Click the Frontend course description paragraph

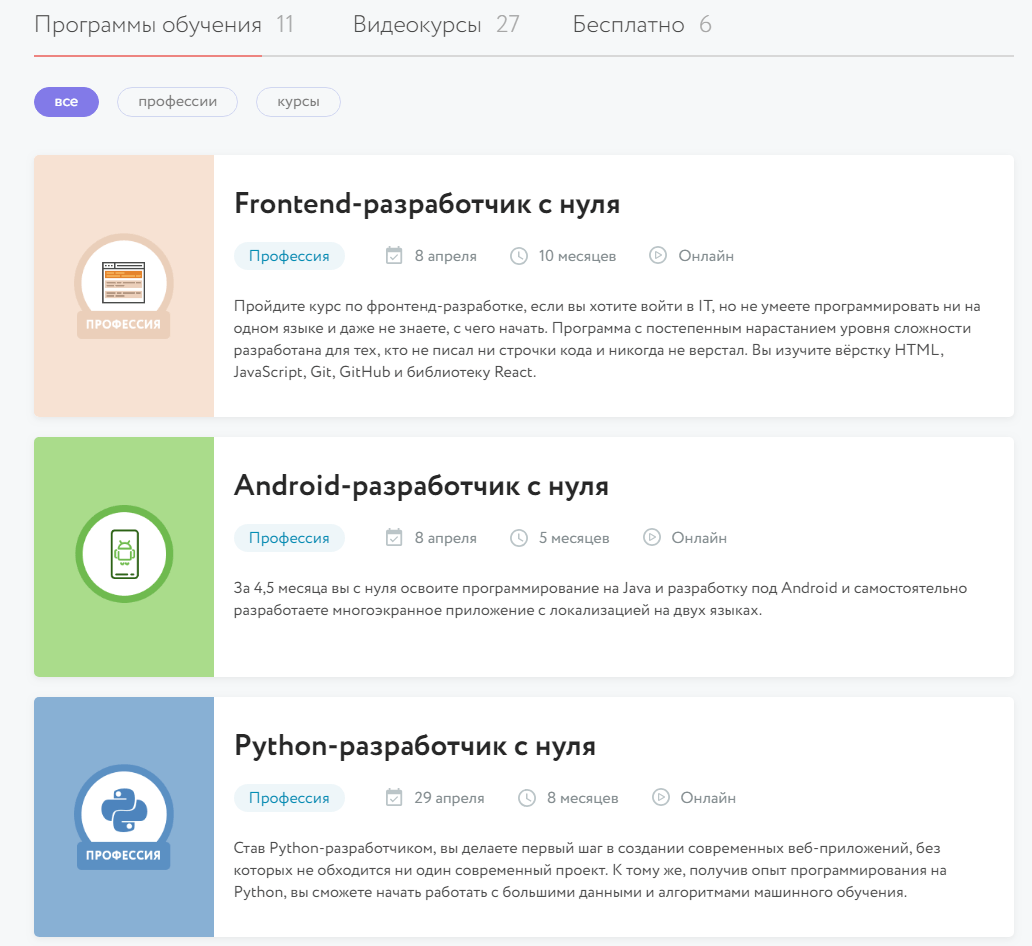pyautogui.click(x=607, y=339)
